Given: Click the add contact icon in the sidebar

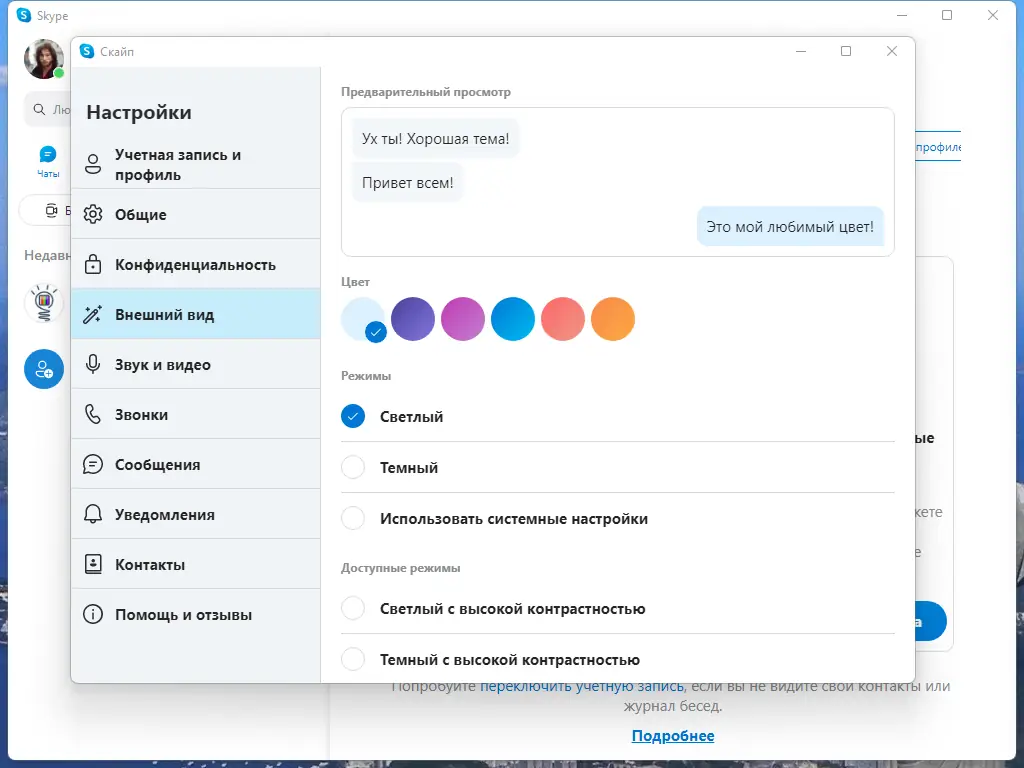Looking at the screenshot, I should (x=43, y=369).
